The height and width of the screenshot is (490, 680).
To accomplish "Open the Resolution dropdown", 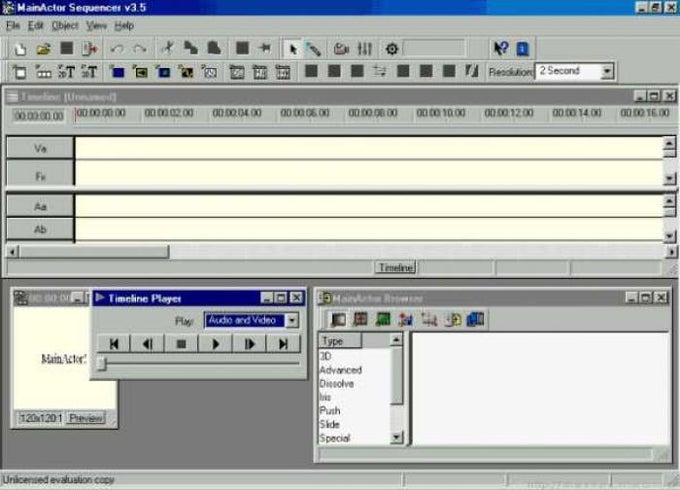I will [607, 71].
